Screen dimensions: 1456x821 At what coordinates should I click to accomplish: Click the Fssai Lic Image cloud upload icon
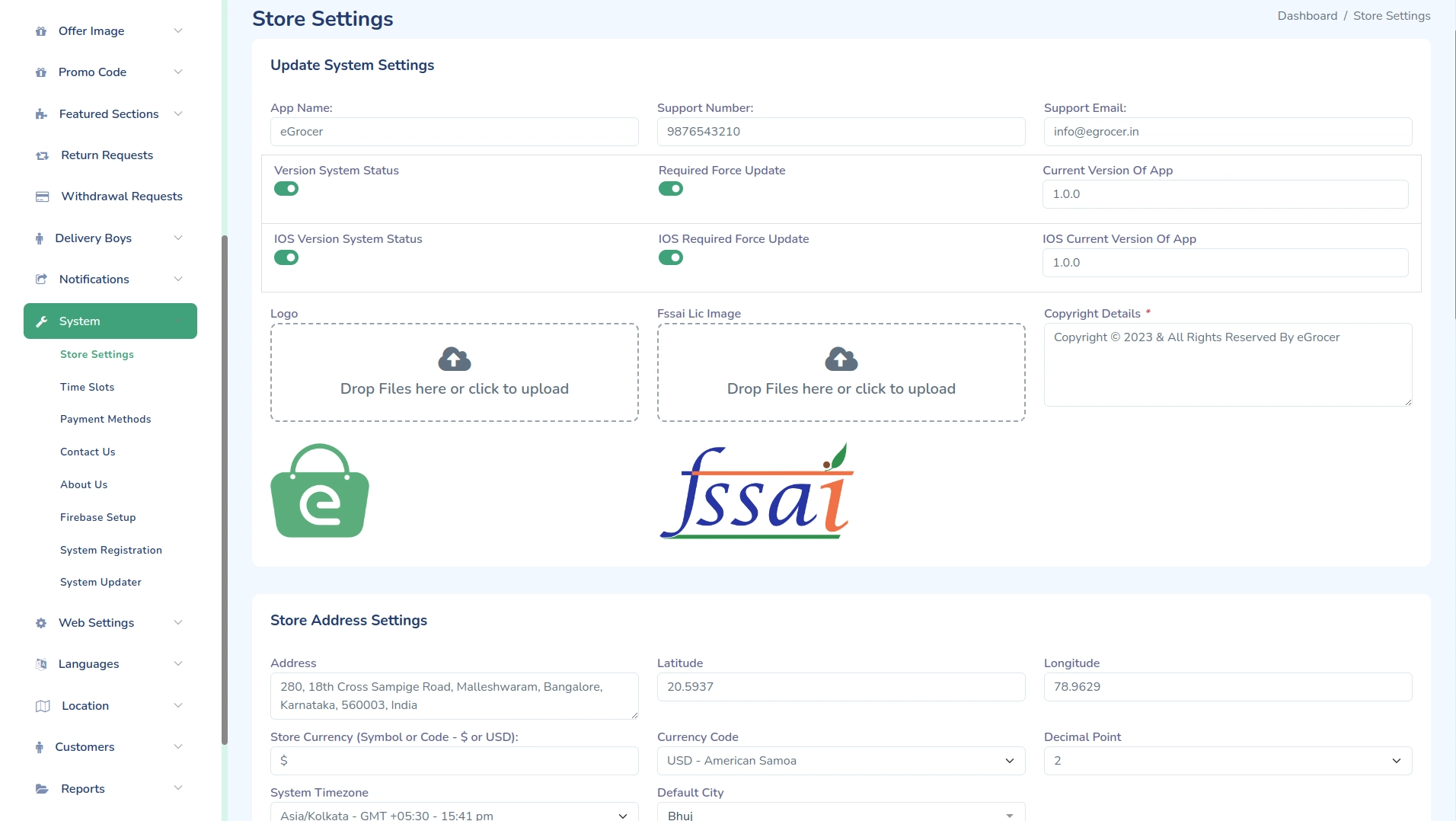click(841, 359)
